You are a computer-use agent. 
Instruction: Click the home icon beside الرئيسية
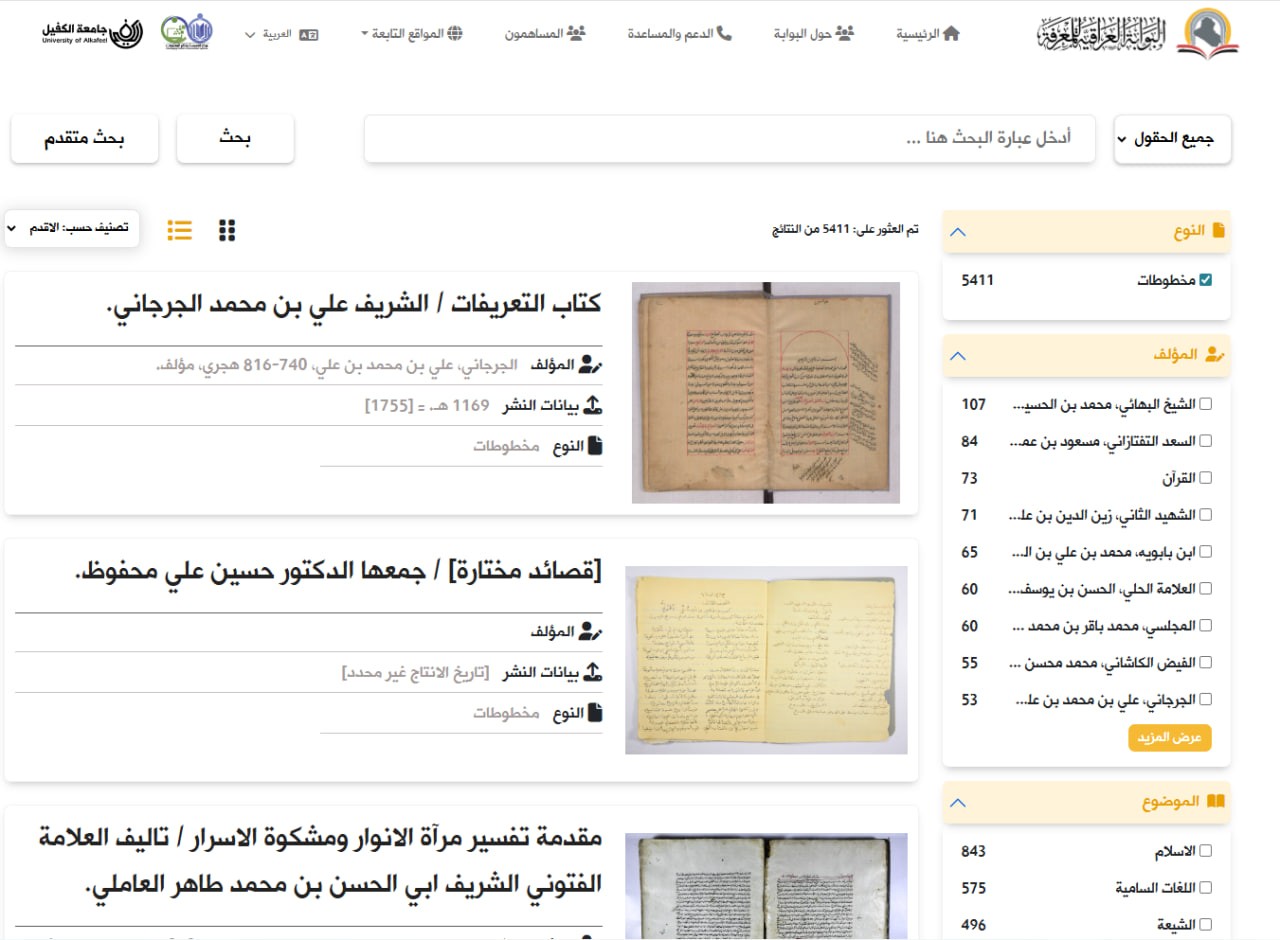pyautogui.click(x=951, y=34)
